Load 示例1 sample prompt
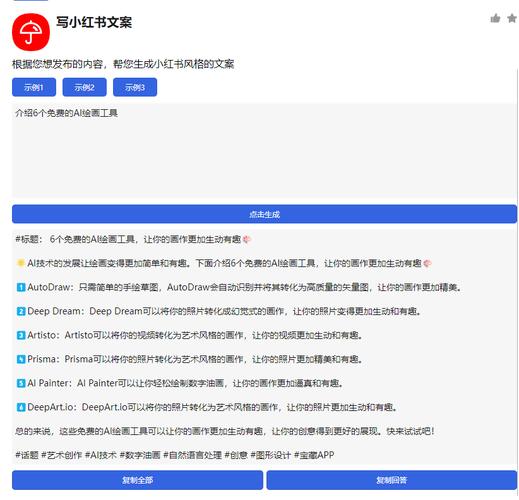The height and width of the screenshot is (500, 519). [34, 87]
